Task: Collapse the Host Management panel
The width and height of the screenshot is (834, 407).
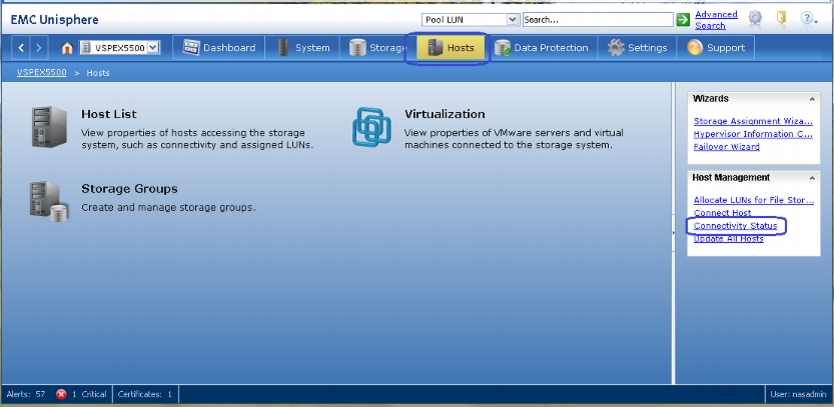Action: pyautogui.click(x=812, y=178)
